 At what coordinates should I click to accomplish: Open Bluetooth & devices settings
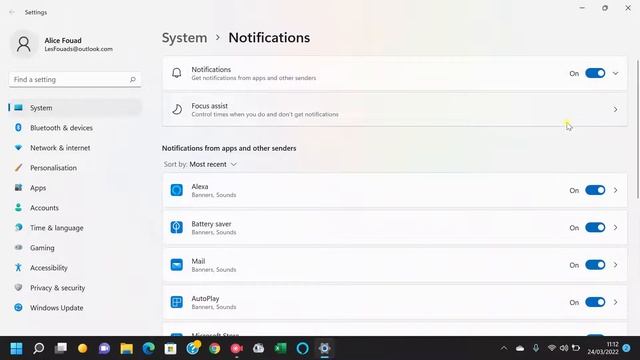coord(75,128)
